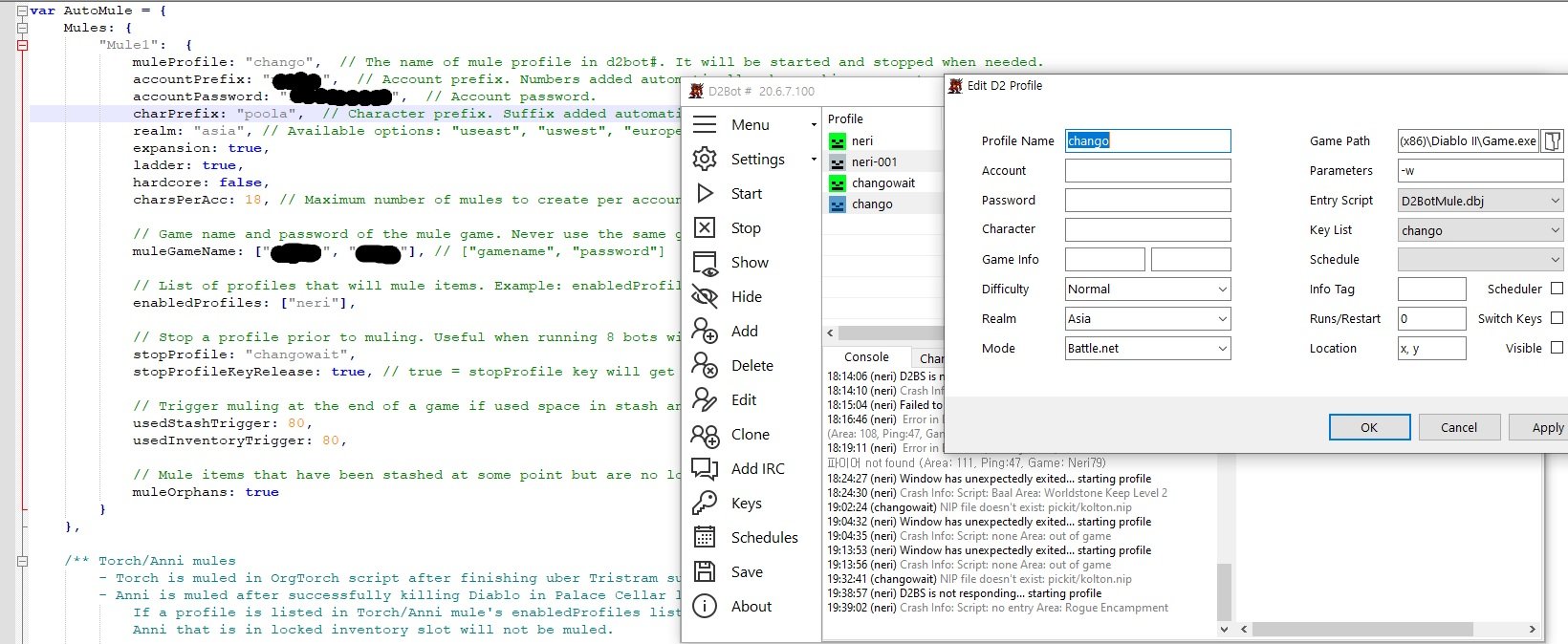Open the Entry Script dropdown D2BotMule.dbj
This screenshot has width=1568, height=644.
[1480, 201]
